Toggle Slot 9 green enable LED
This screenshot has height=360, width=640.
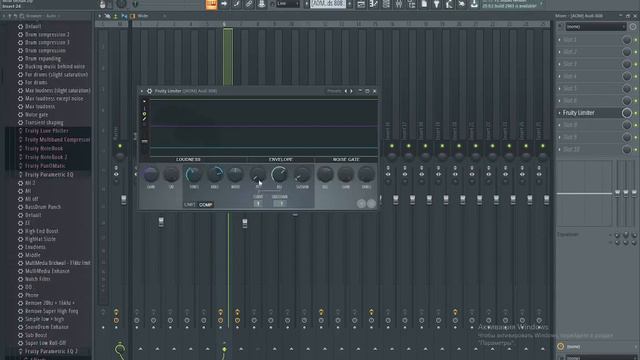tap(636, 138)
